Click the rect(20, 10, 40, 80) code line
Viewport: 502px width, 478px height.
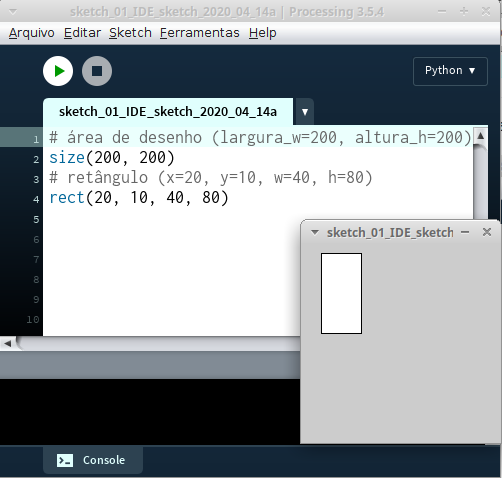(x=139, y=198)
